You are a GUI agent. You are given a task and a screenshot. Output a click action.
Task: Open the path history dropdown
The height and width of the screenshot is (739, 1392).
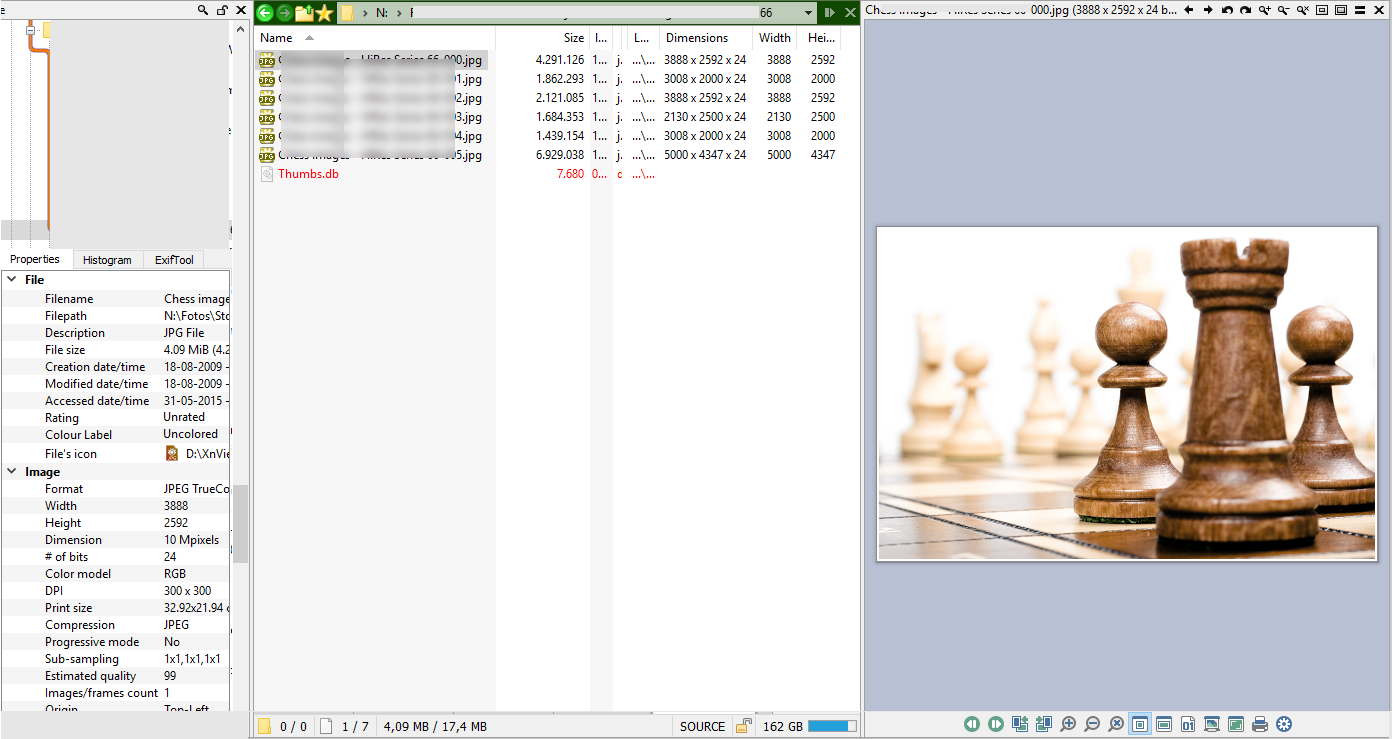807,13
